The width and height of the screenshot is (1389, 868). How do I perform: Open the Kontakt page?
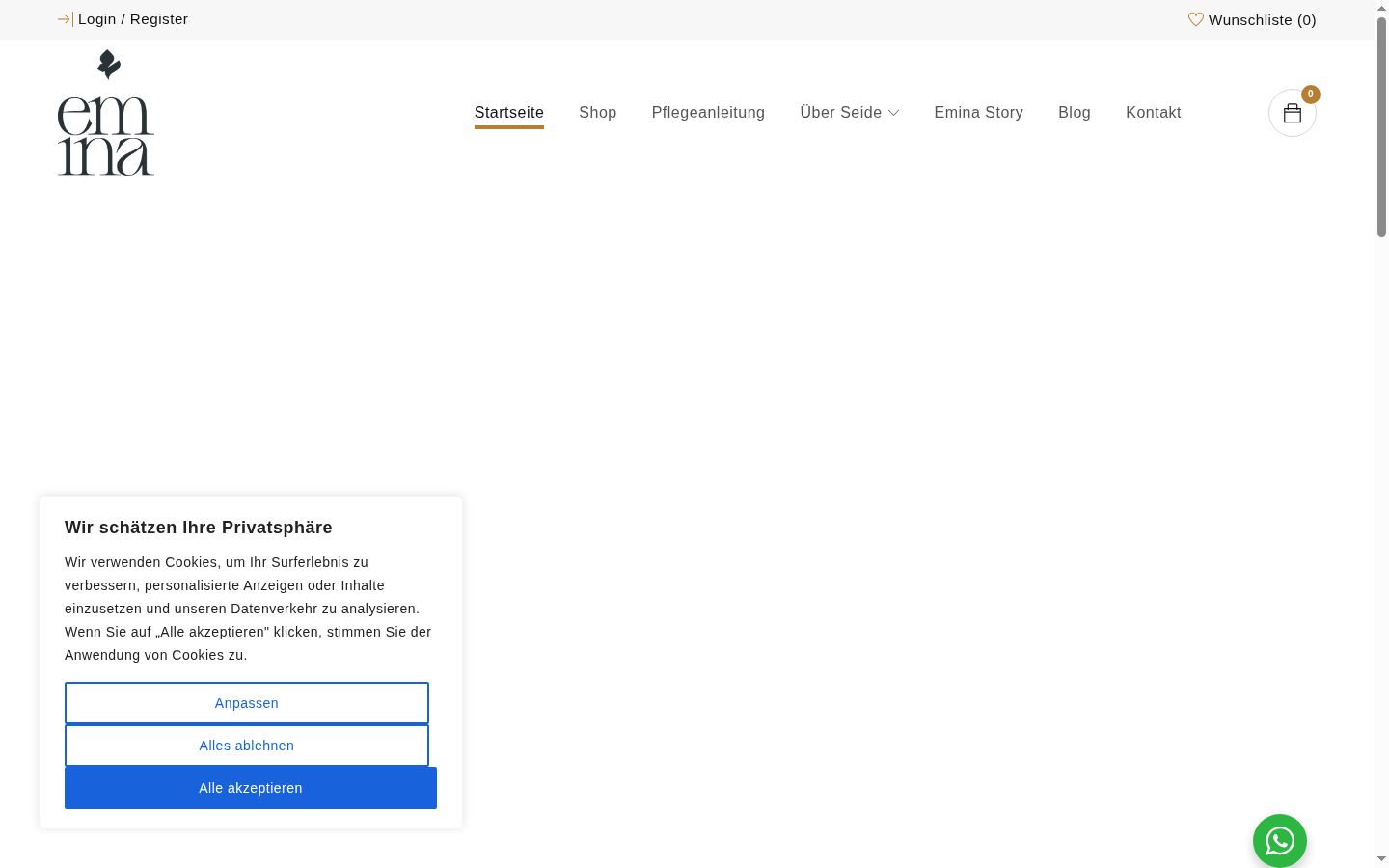(x=1154, y=113)
